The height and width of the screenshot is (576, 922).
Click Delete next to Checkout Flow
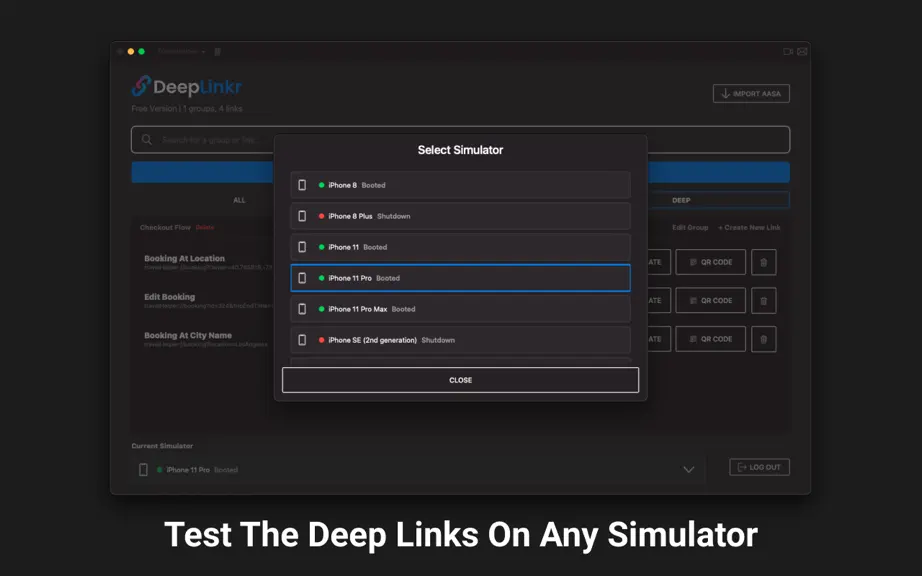click(x=205, y=227)
